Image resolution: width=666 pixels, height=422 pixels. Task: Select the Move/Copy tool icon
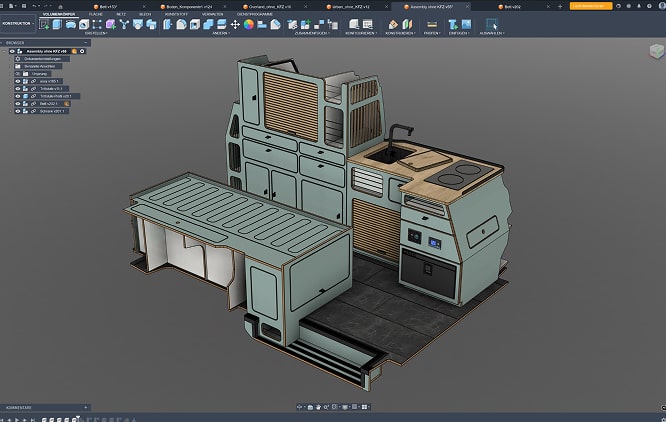point(235,24)
